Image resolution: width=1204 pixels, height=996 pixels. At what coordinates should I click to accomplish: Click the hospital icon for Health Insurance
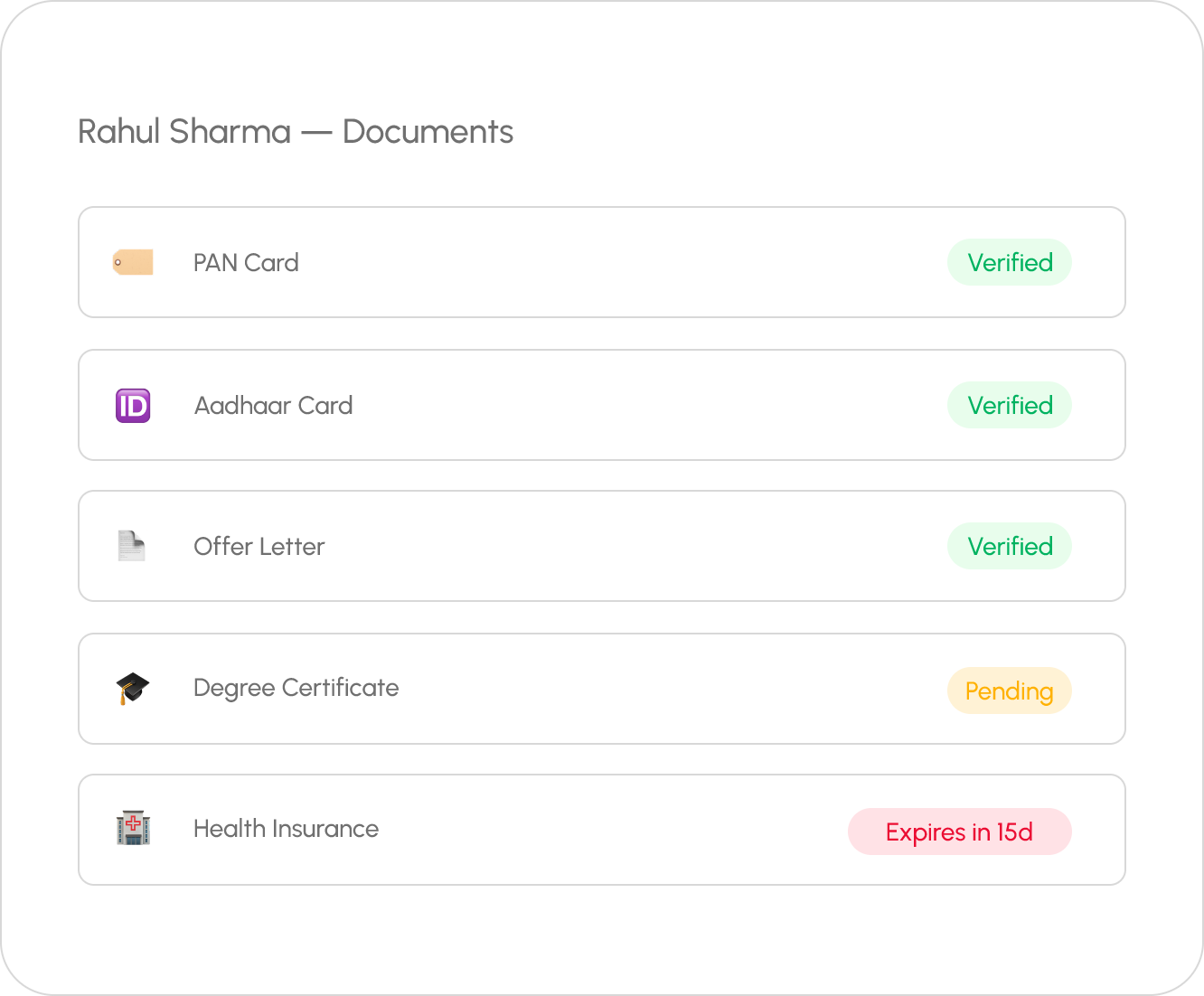click(133, 829)
